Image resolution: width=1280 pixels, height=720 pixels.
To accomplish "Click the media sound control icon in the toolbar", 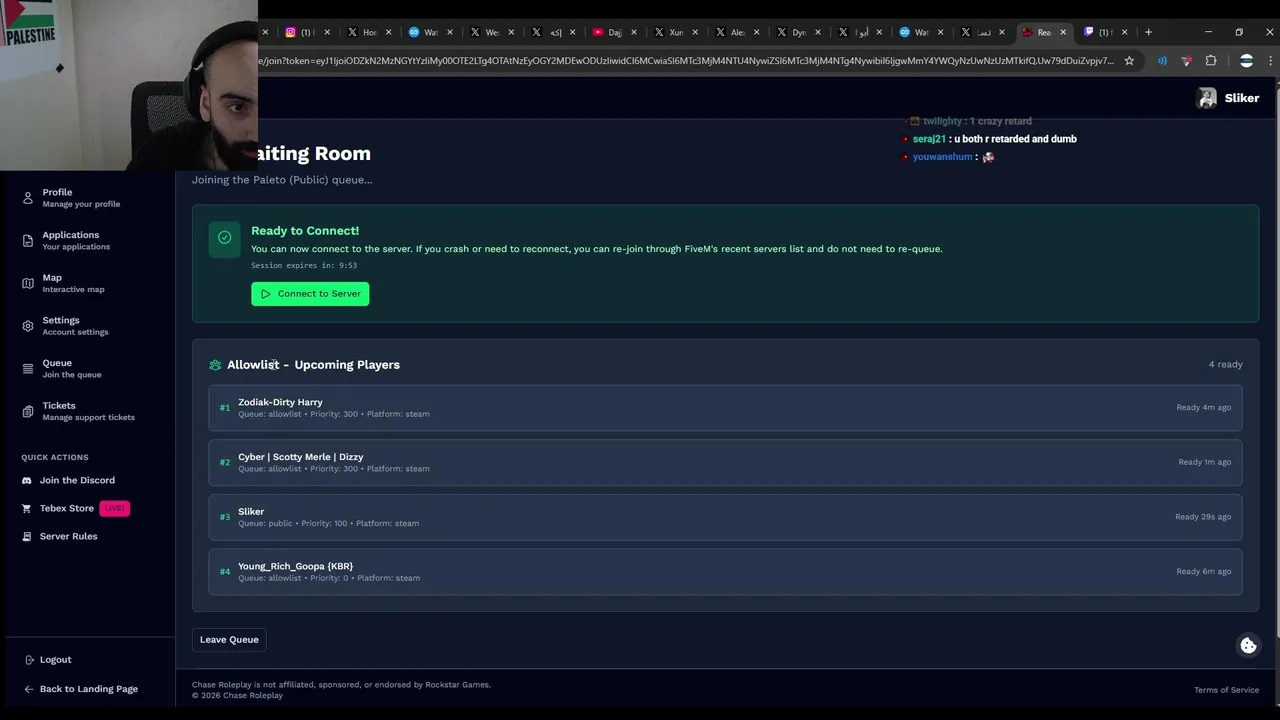I will [1162, 61].
